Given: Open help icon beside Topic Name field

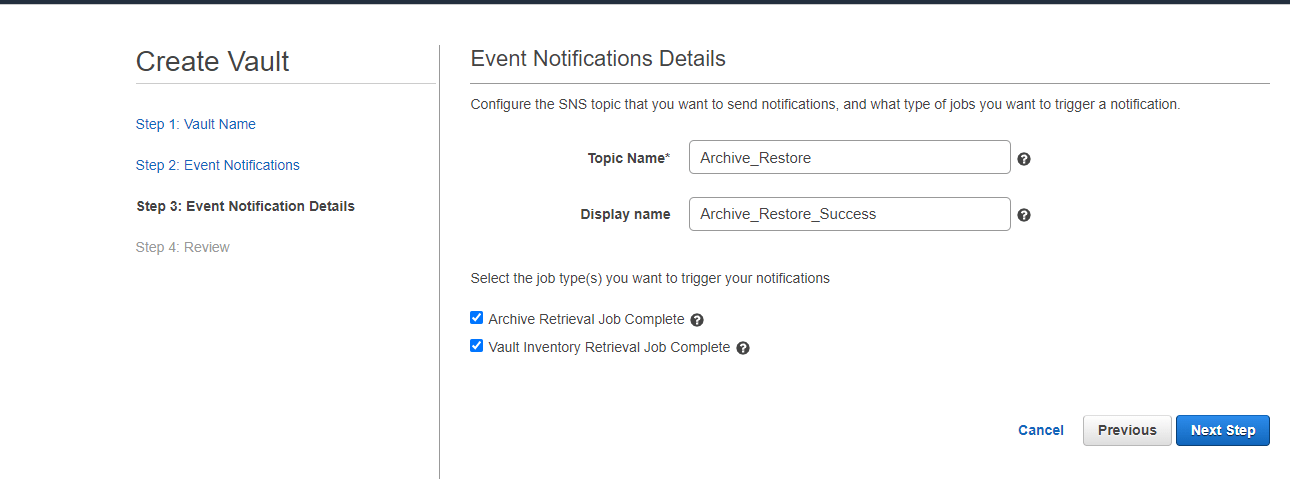Looking at the screenshot, I should click(1024, 159).
